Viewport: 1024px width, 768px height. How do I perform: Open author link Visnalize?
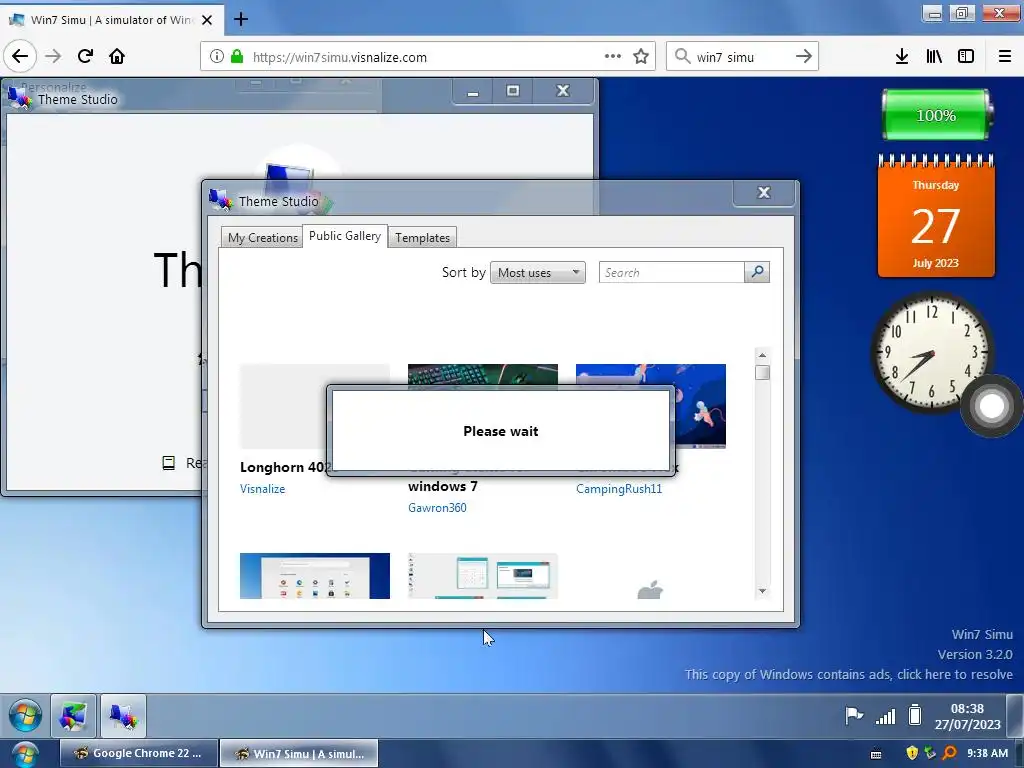(263, 488)
